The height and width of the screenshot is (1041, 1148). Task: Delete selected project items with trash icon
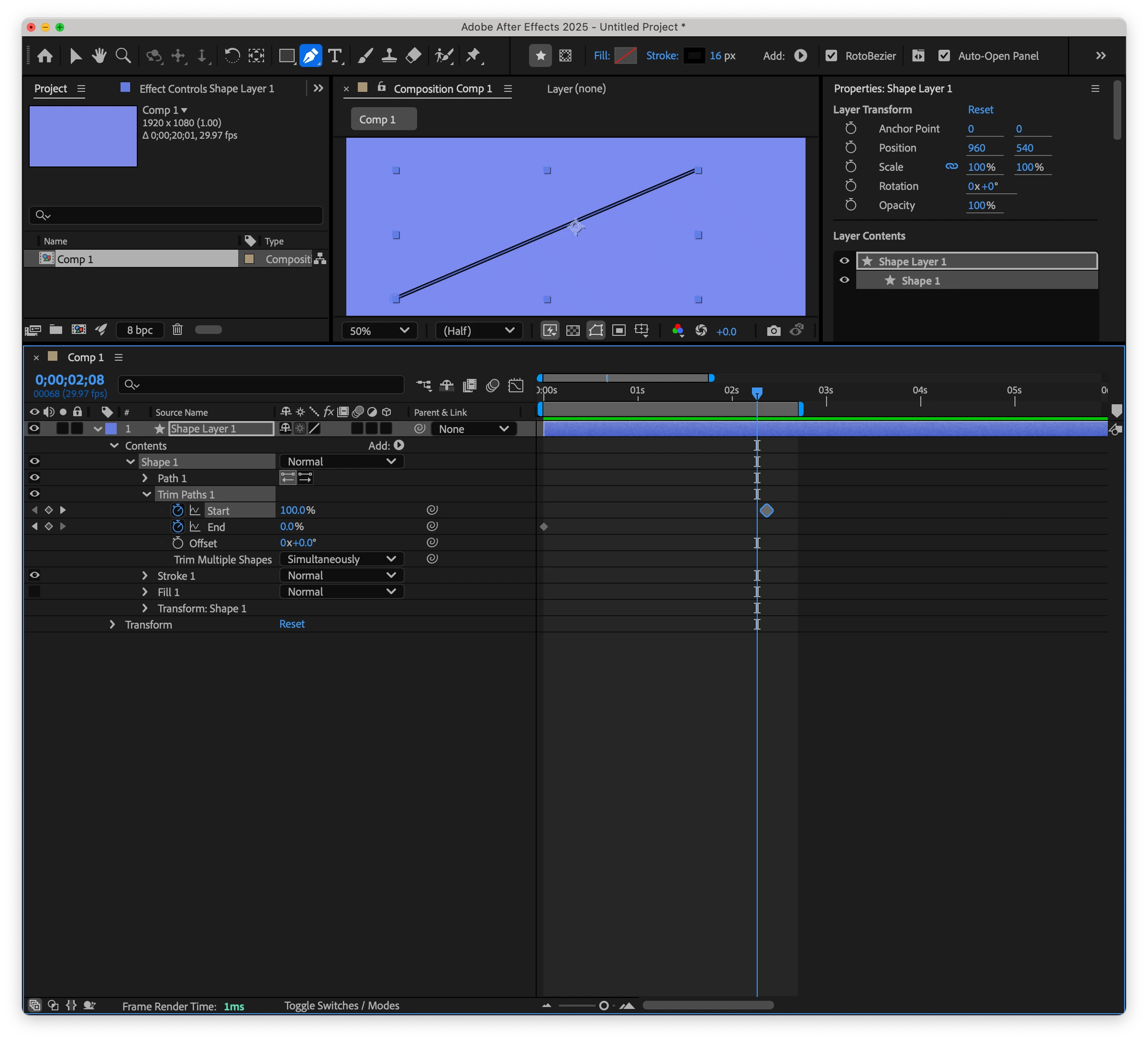click(177, 330)
